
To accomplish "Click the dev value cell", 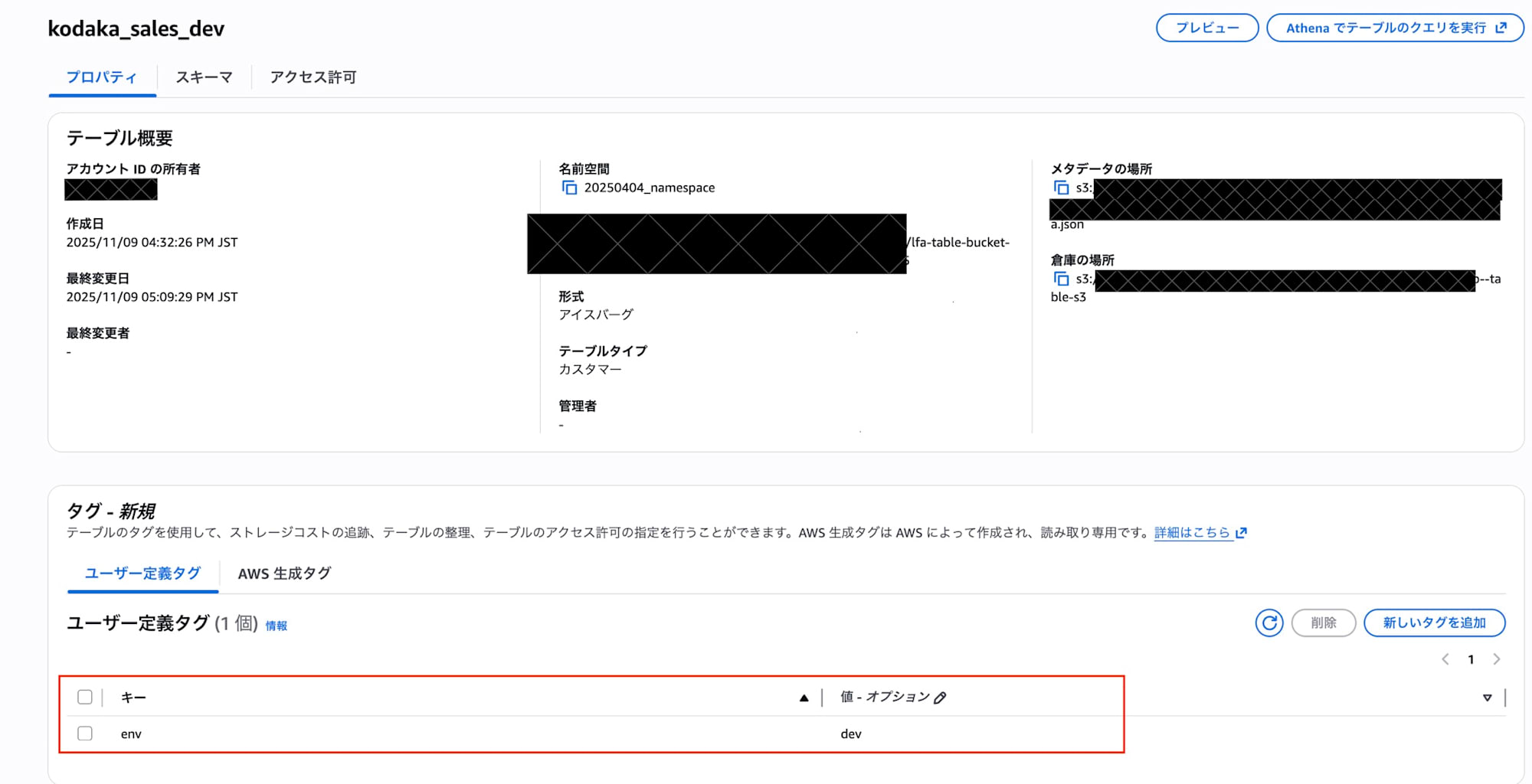I will point(851,734).
